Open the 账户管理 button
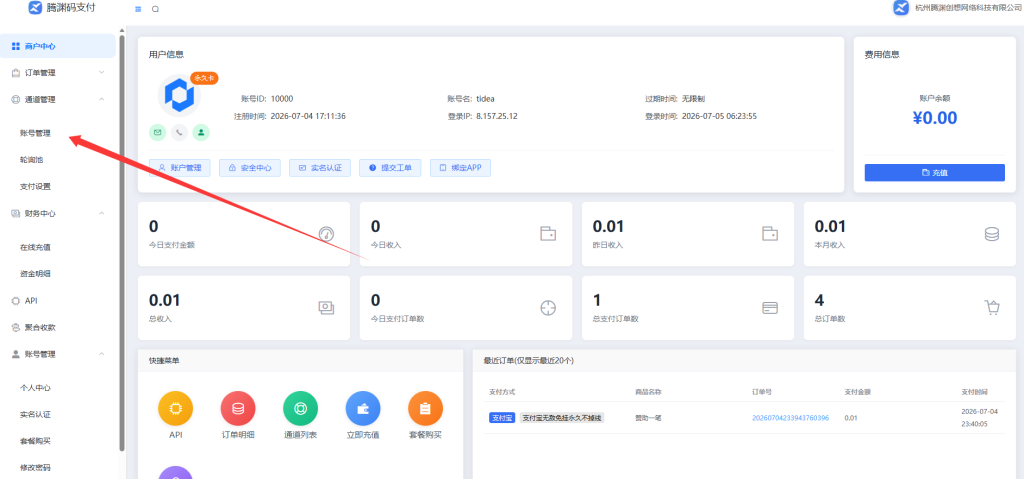Screen dimensions: 1024x479 coord(180,168)
